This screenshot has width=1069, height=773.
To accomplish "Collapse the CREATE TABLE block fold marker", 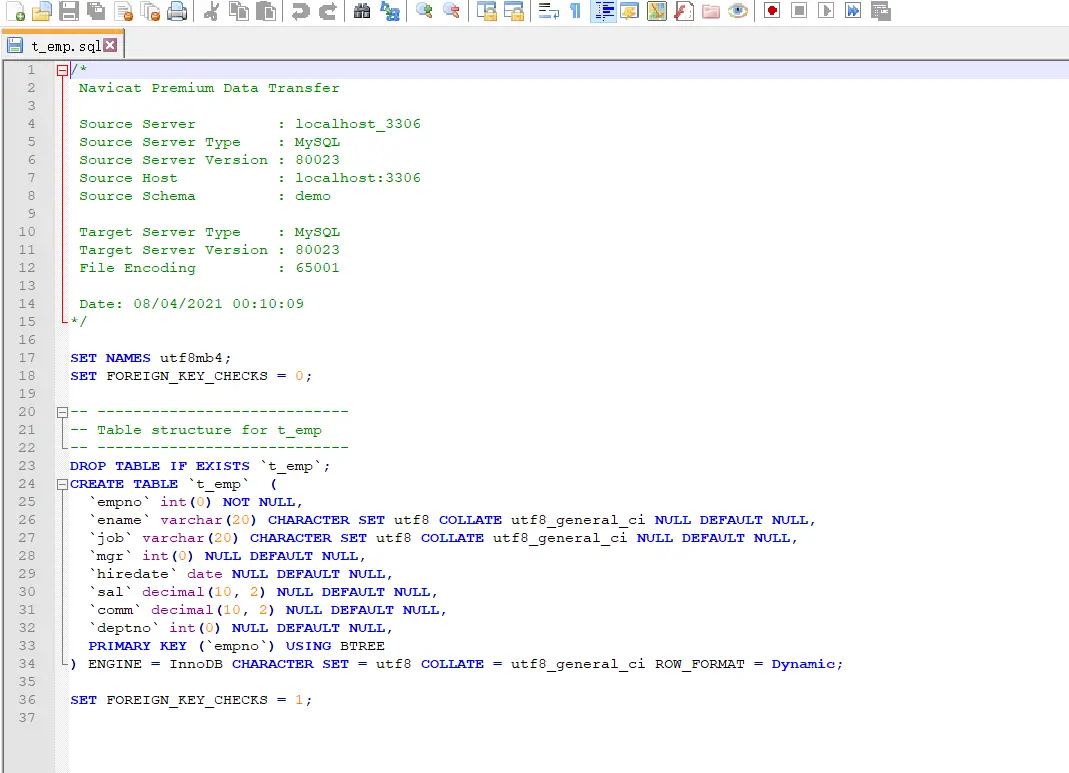I will (x=62, y=484).
